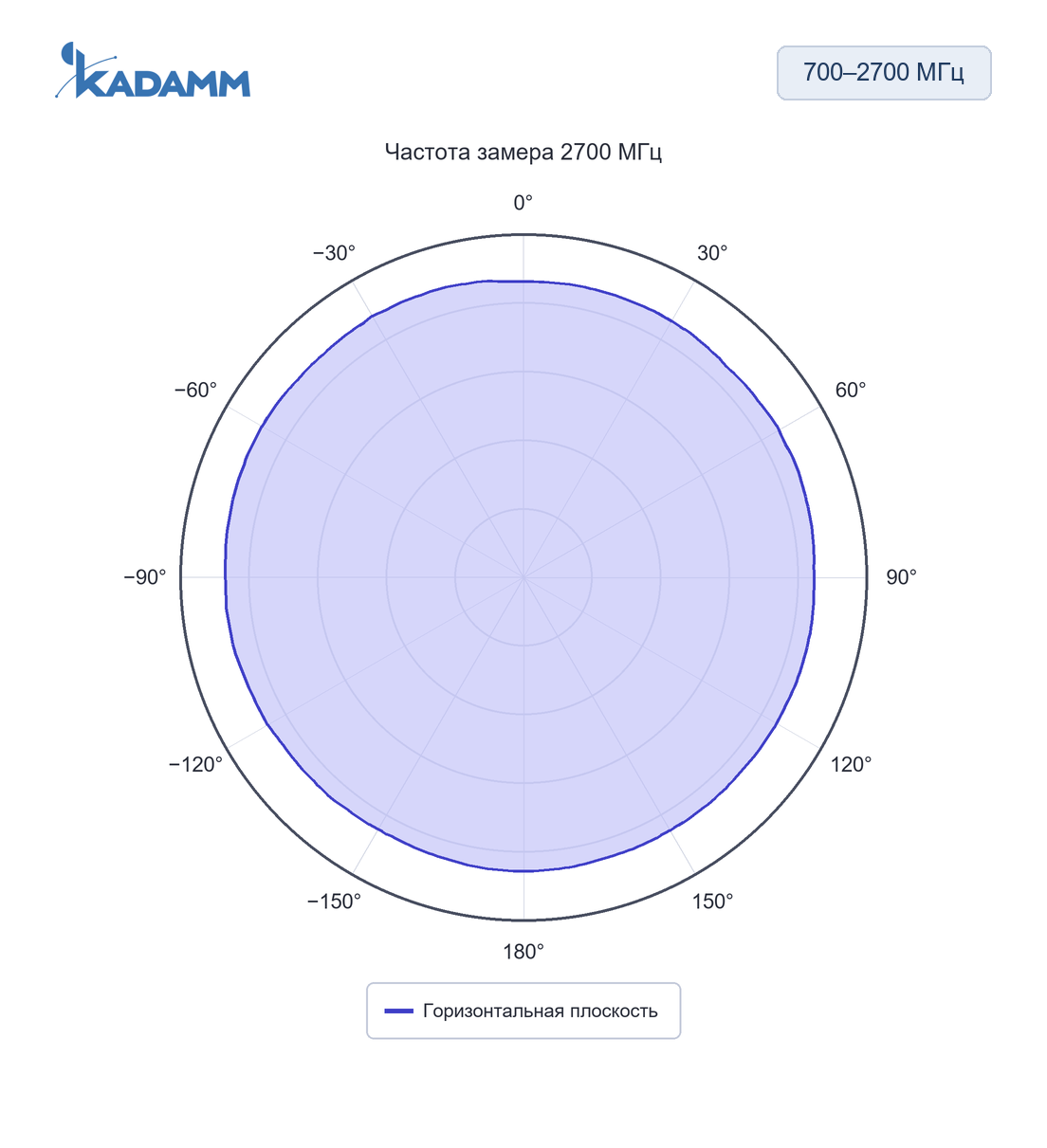Click the 120° angle label
Image resolution: width=1047 pixels, height=1148 pixels.
(851, 764)
